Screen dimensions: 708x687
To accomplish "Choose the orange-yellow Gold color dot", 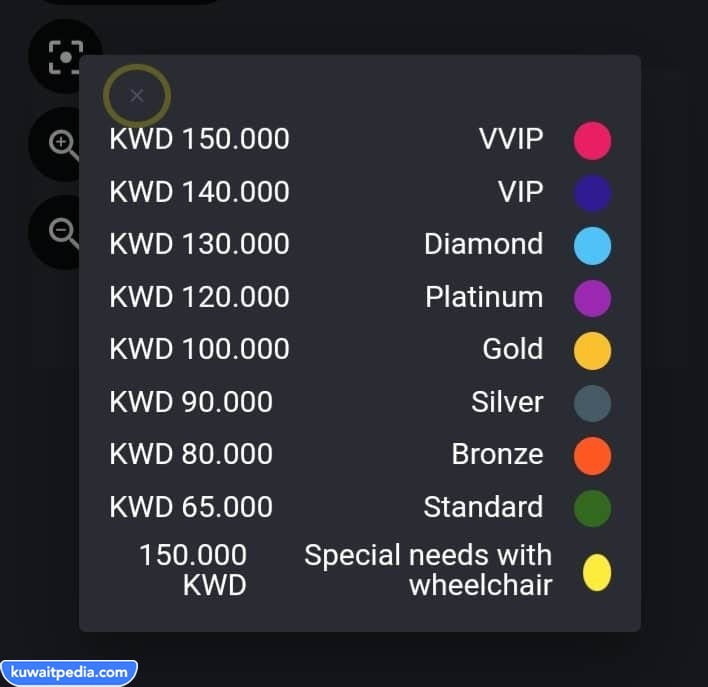I will [x=592, y=351].
